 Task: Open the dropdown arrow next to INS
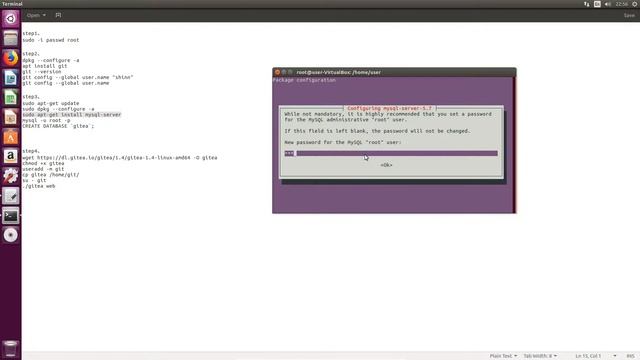pyautogui.click(x=615, y=356)
